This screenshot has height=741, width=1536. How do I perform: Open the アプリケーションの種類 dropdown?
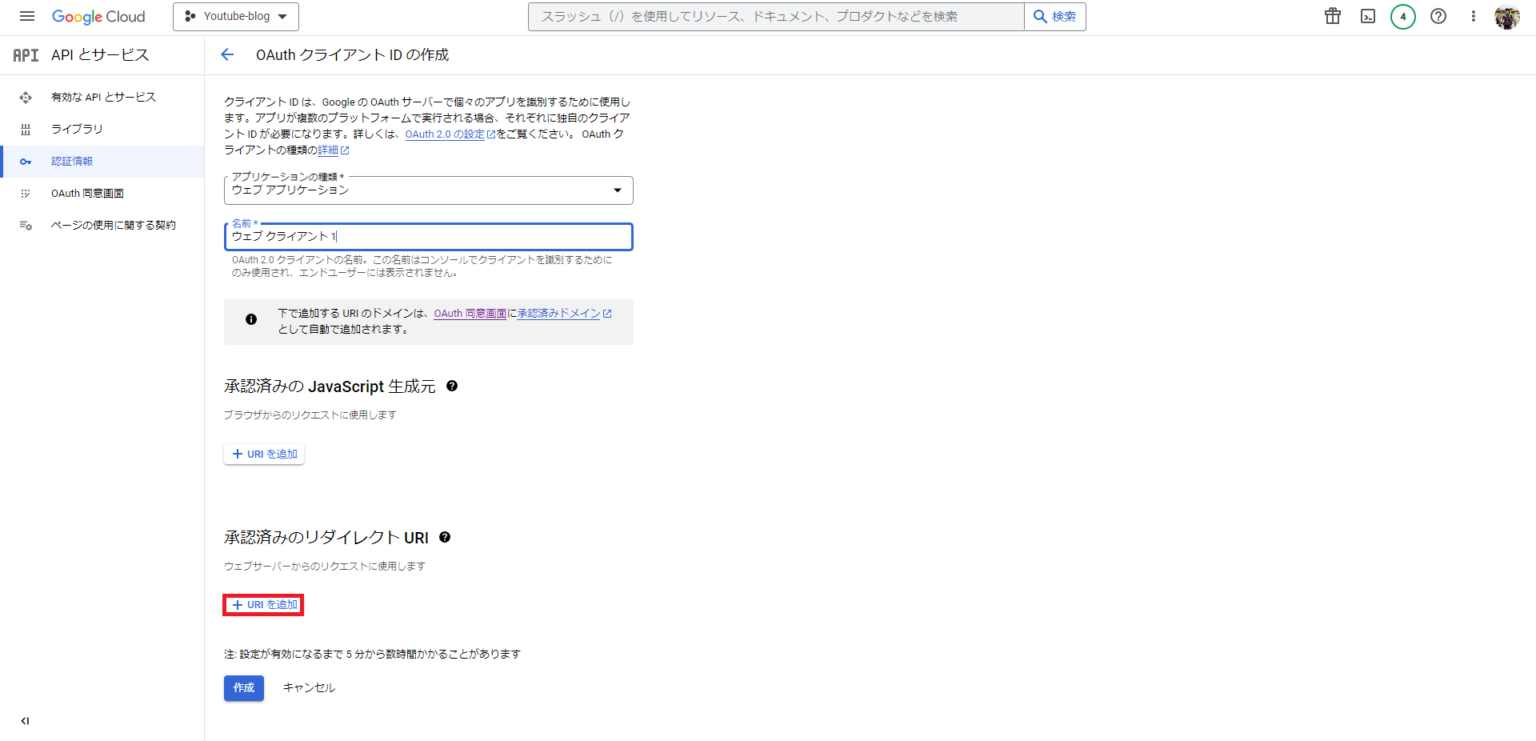(x=428, y=190)
